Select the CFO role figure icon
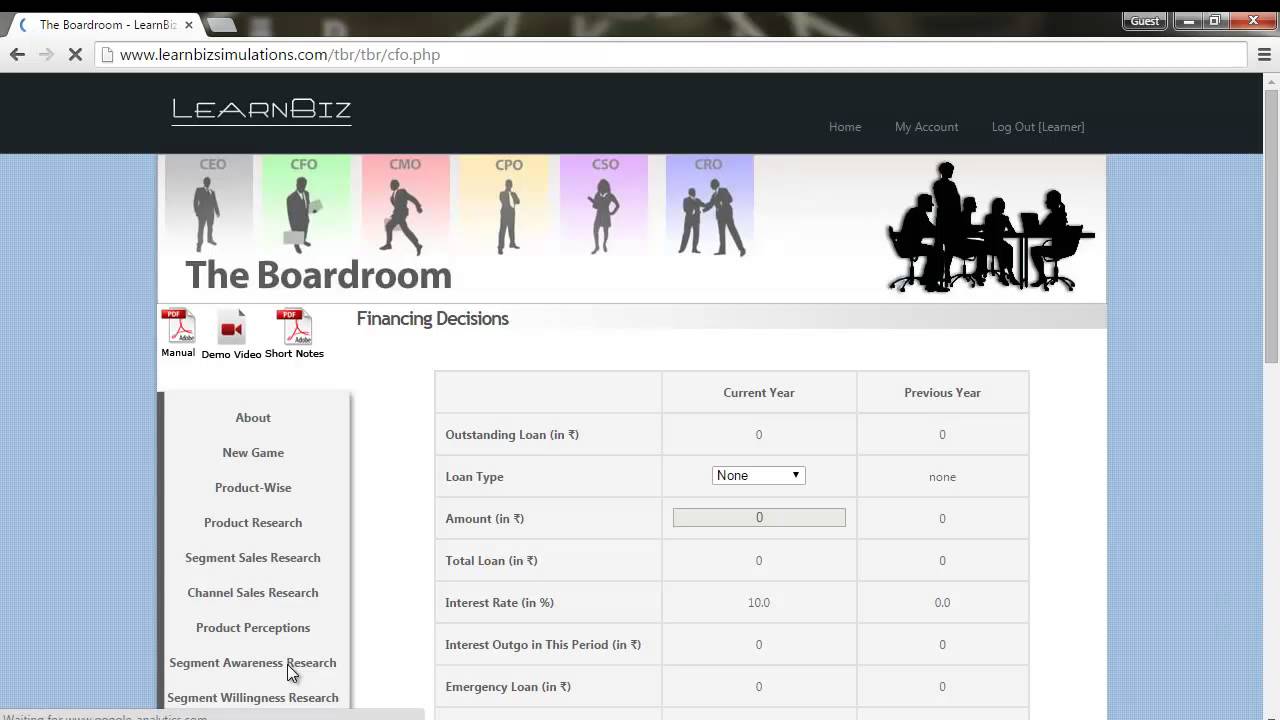This screenshot has width=1280, height=720. coord(306,205)
